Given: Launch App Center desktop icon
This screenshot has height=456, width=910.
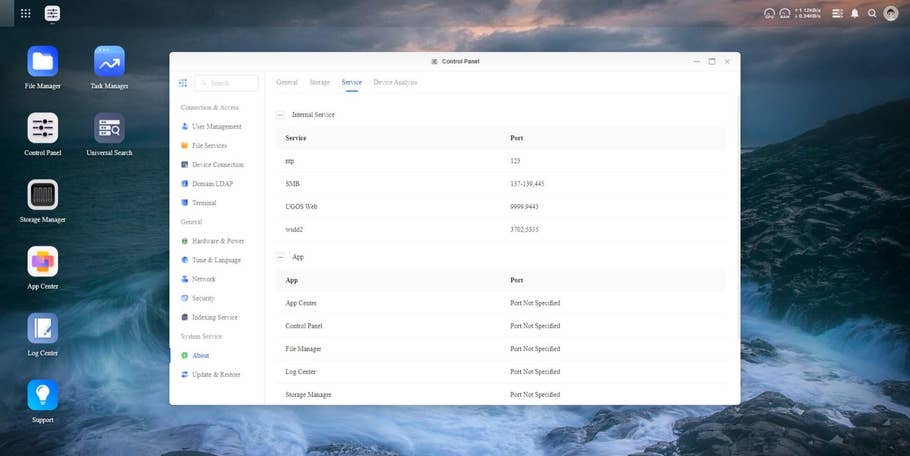Looking at the screenshot, I should (42, 262).
